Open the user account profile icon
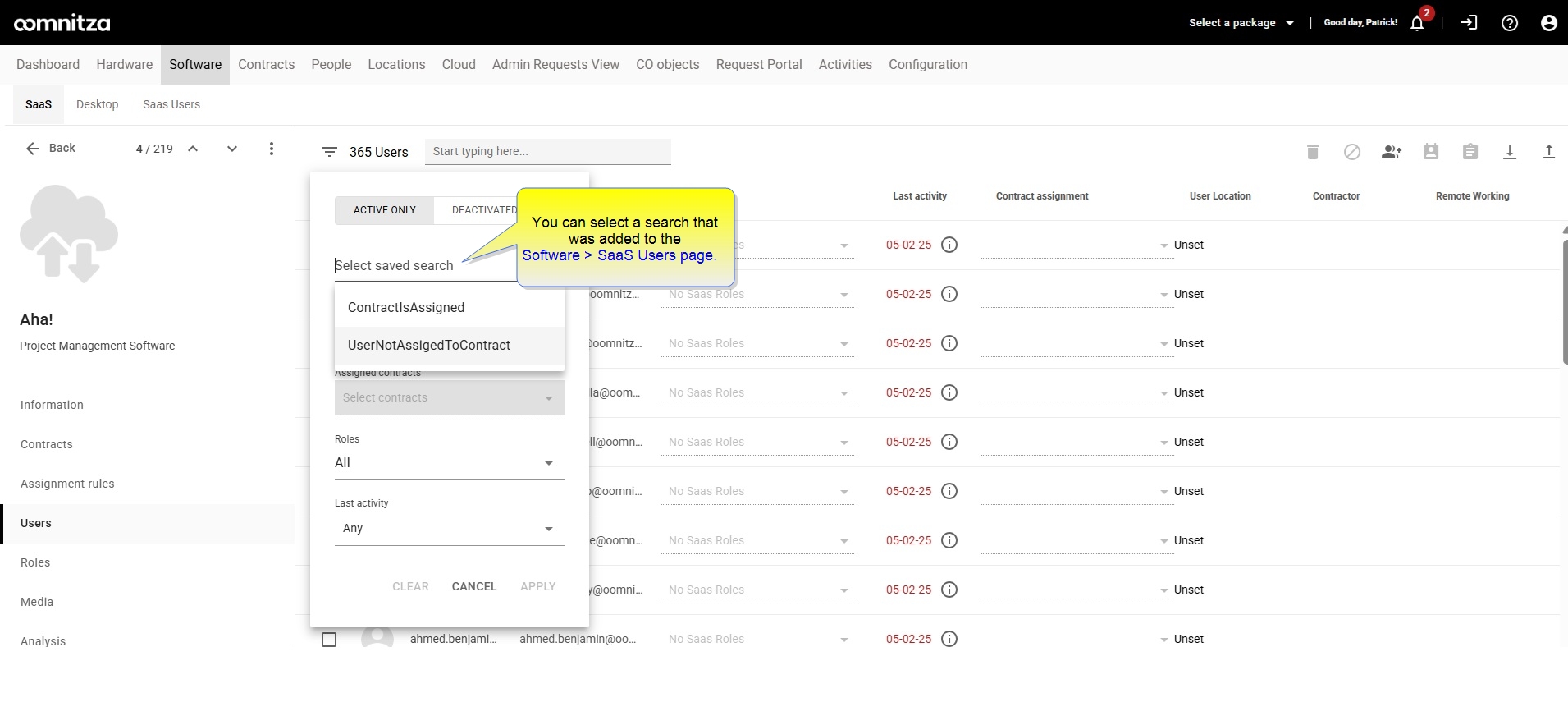Viewport: 1568px width, 725px height. pyautogui.click(x=1549, y=23)
